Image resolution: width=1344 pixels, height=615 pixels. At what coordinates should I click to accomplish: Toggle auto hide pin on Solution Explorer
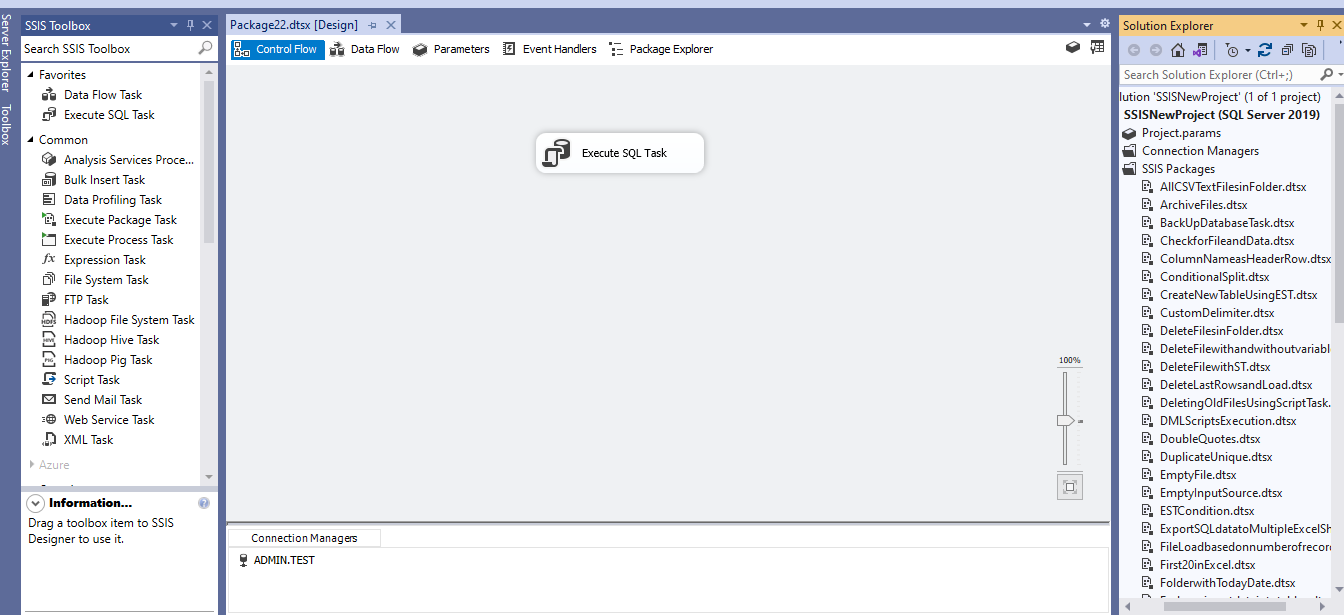[x=1320, y=25]
